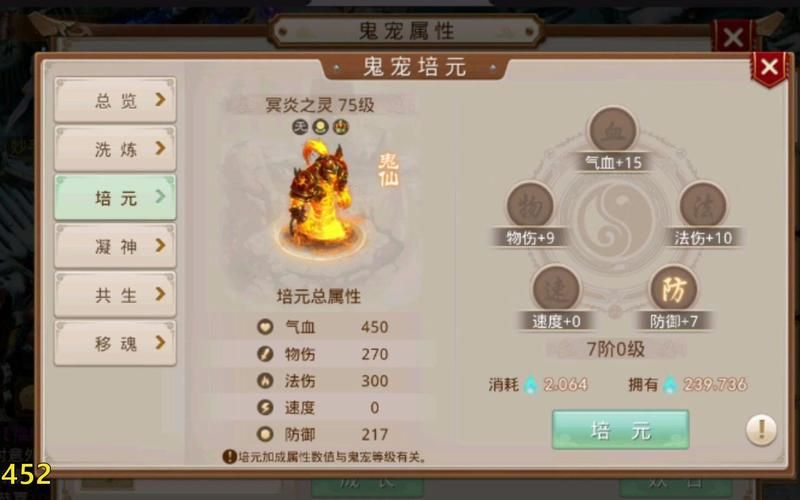Open the 总览 overview tab
Screen dimensions: 800x500
tap(115, 100)
